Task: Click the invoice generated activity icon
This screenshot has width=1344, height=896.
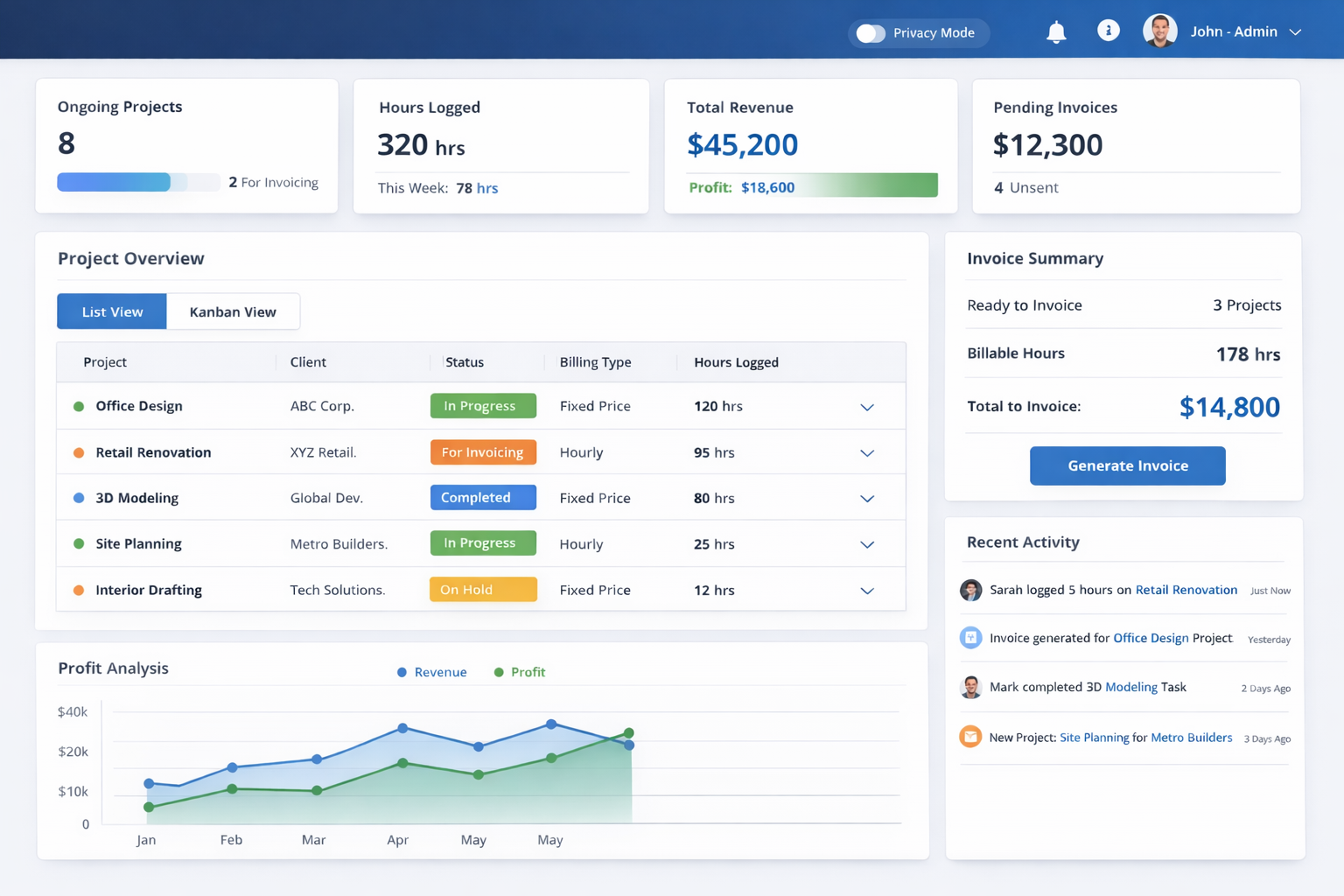Action: (x=970, y=638)
